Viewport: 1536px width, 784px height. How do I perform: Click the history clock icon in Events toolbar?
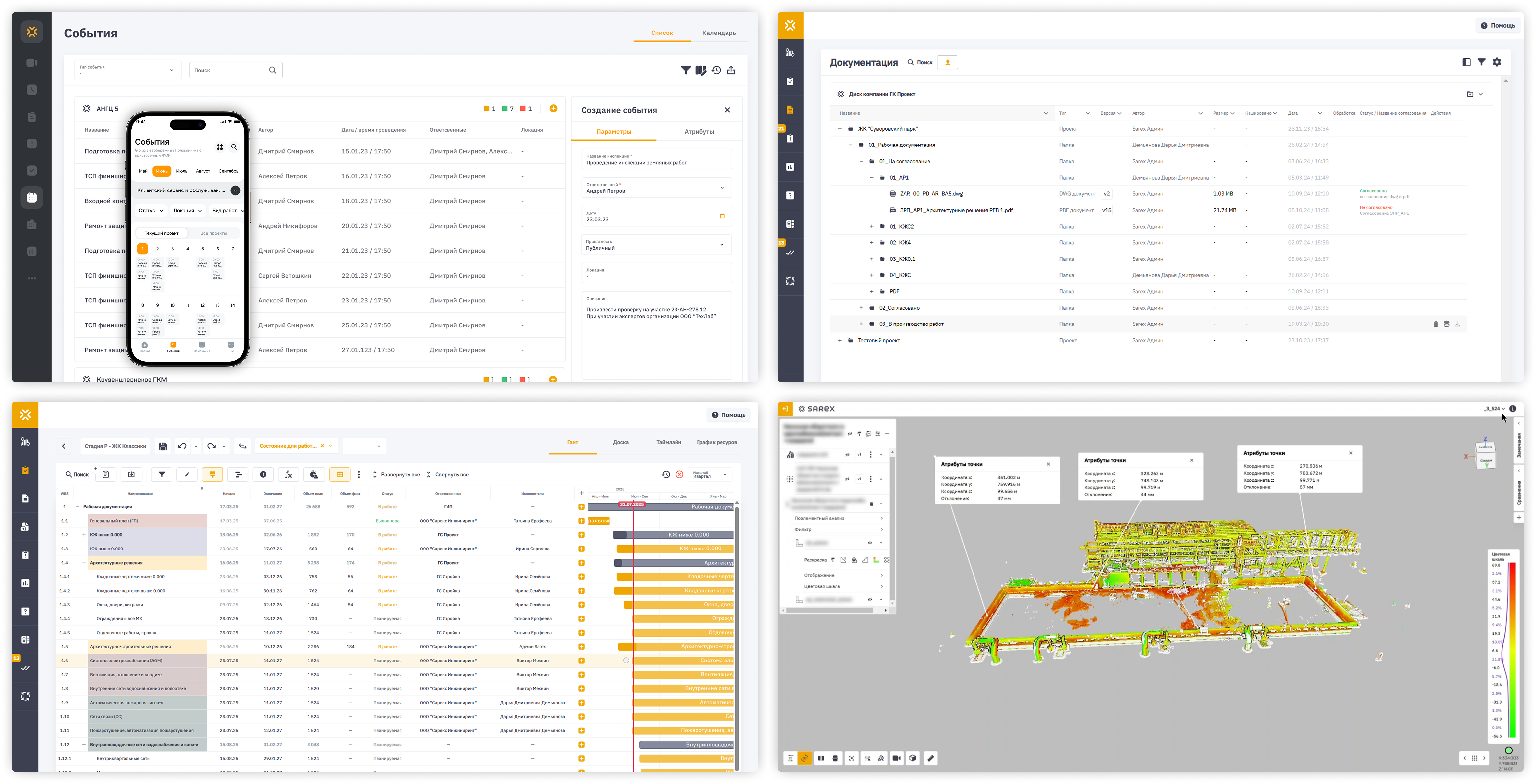716,70
